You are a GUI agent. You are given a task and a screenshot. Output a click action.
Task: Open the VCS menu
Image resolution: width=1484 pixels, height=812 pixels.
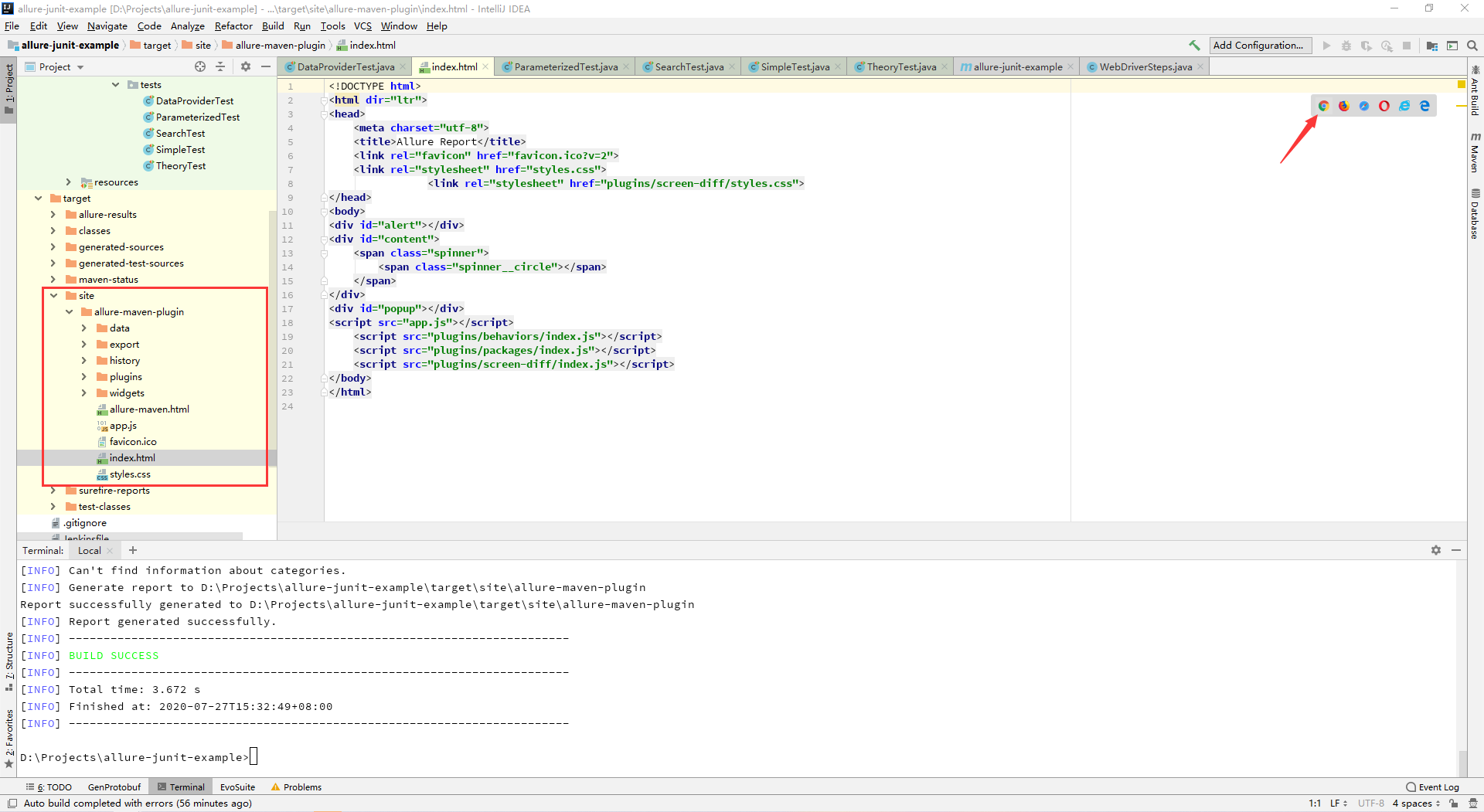(x=362, y=26)
